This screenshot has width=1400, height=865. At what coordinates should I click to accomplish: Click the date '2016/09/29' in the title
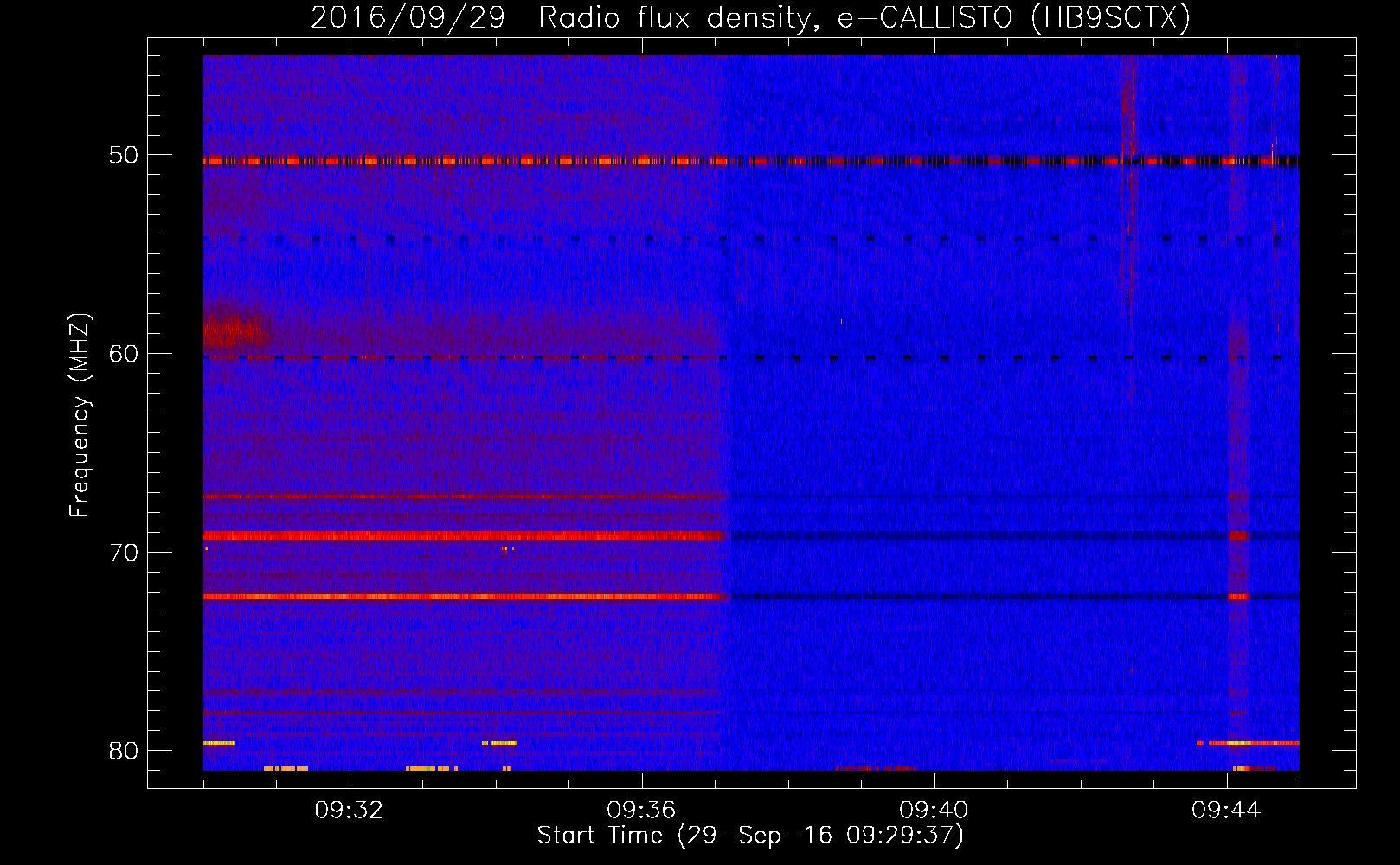click(x=408, y=17)
